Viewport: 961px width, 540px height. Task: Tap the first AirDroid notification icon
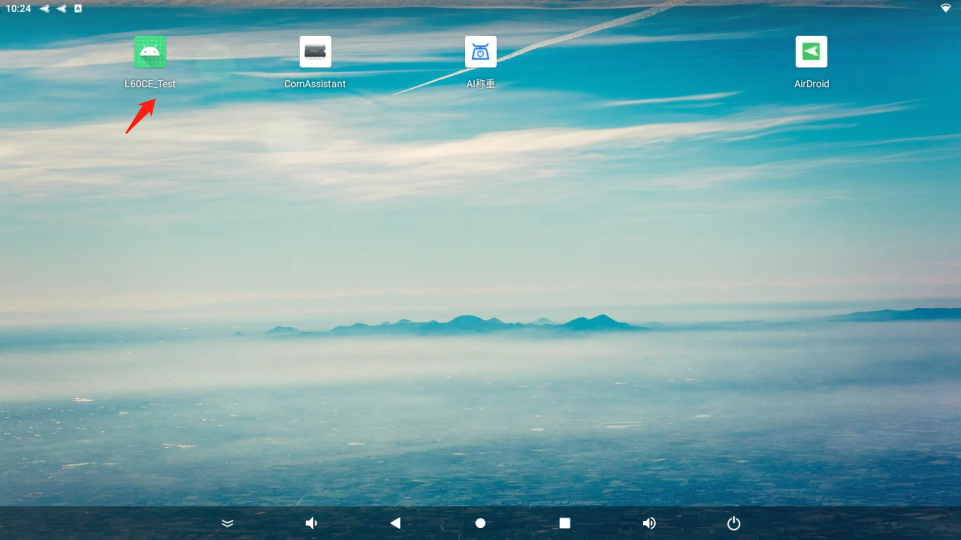45,9
